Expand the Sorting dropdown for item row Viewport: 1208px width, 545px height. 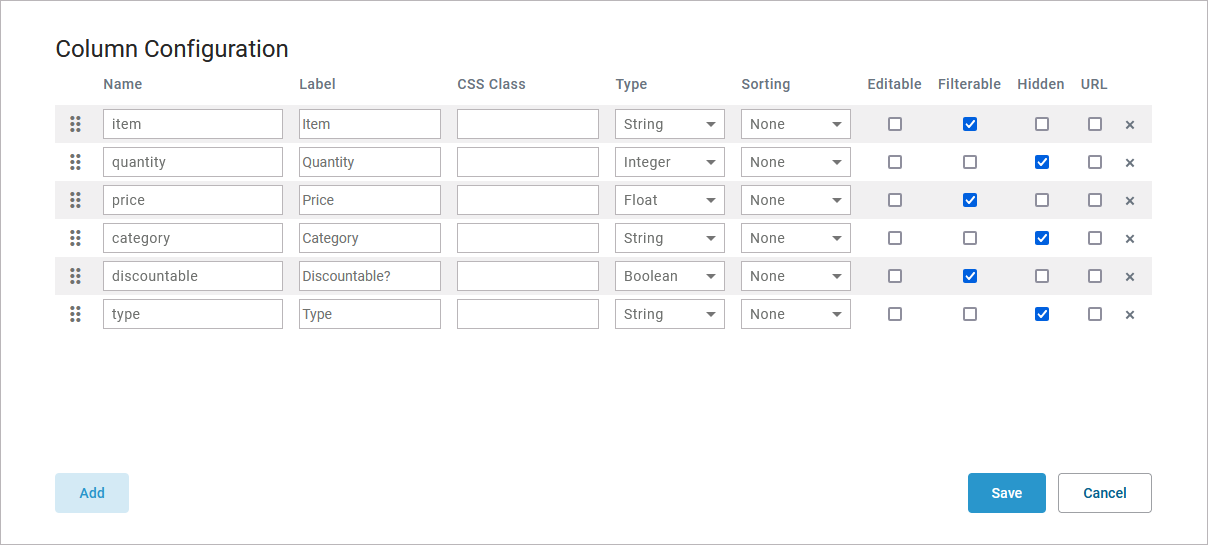[795, 124]
